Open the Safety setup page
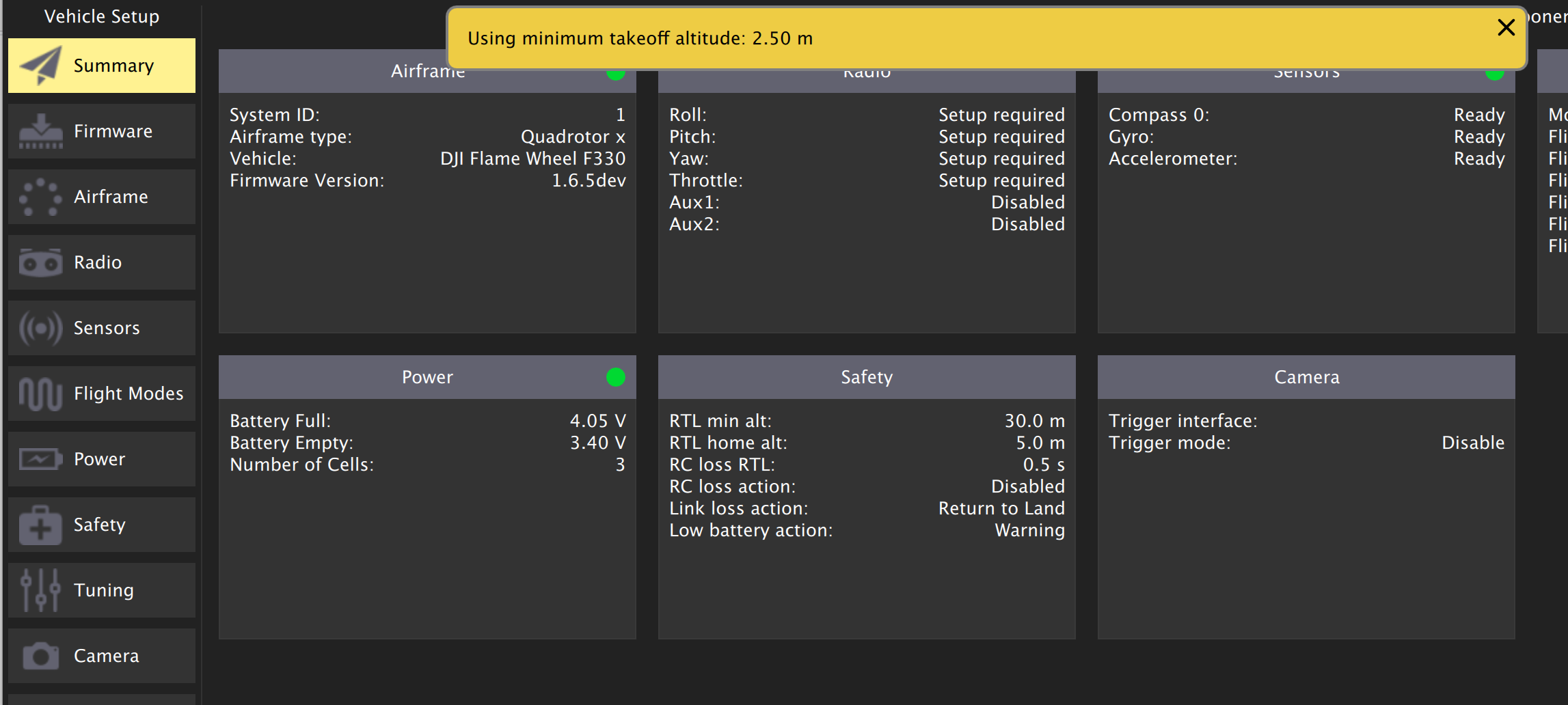The image size is (1568, 705). pos(102,525)
